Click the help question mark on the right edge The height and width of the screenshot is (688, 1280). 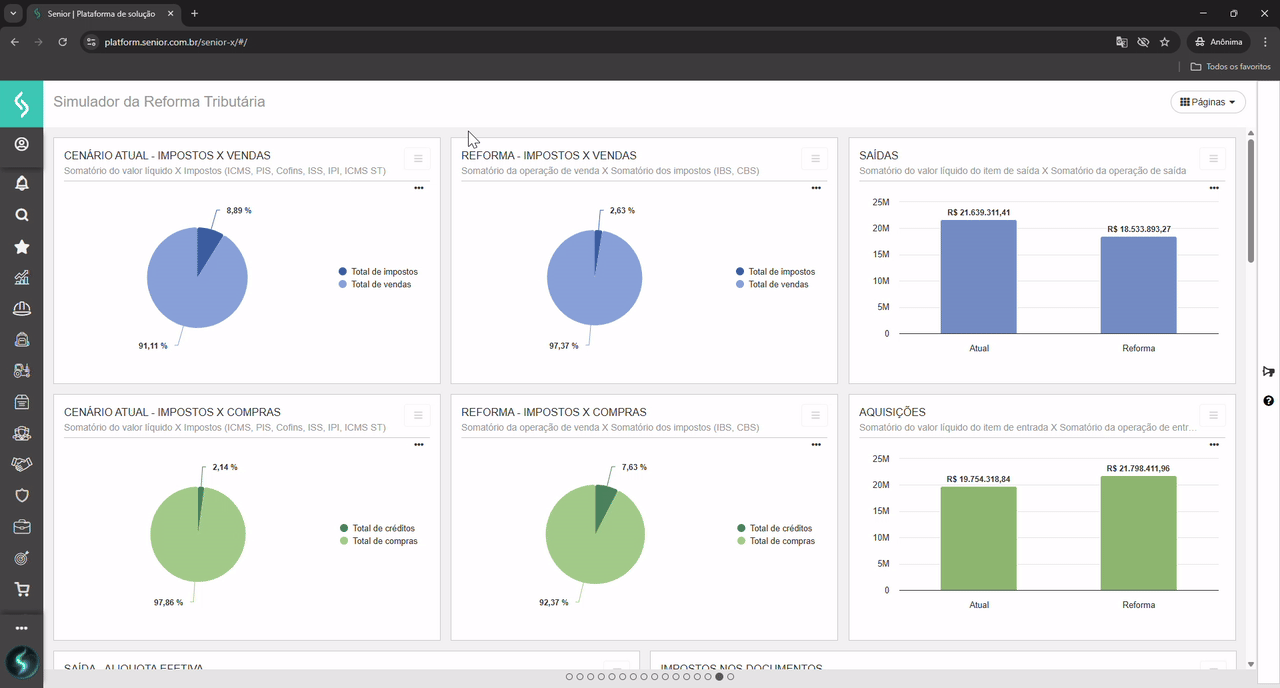tap(1268, 401)
